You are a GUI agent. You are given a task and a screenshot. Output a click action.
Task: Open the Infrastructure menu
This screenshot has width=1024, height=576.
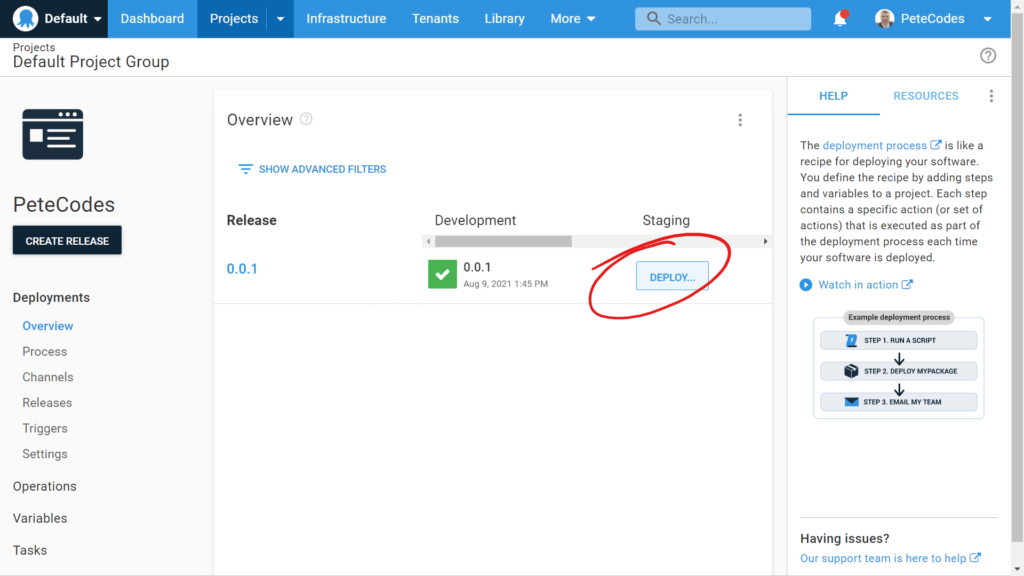pyautogui.click(x=346, y=19)
